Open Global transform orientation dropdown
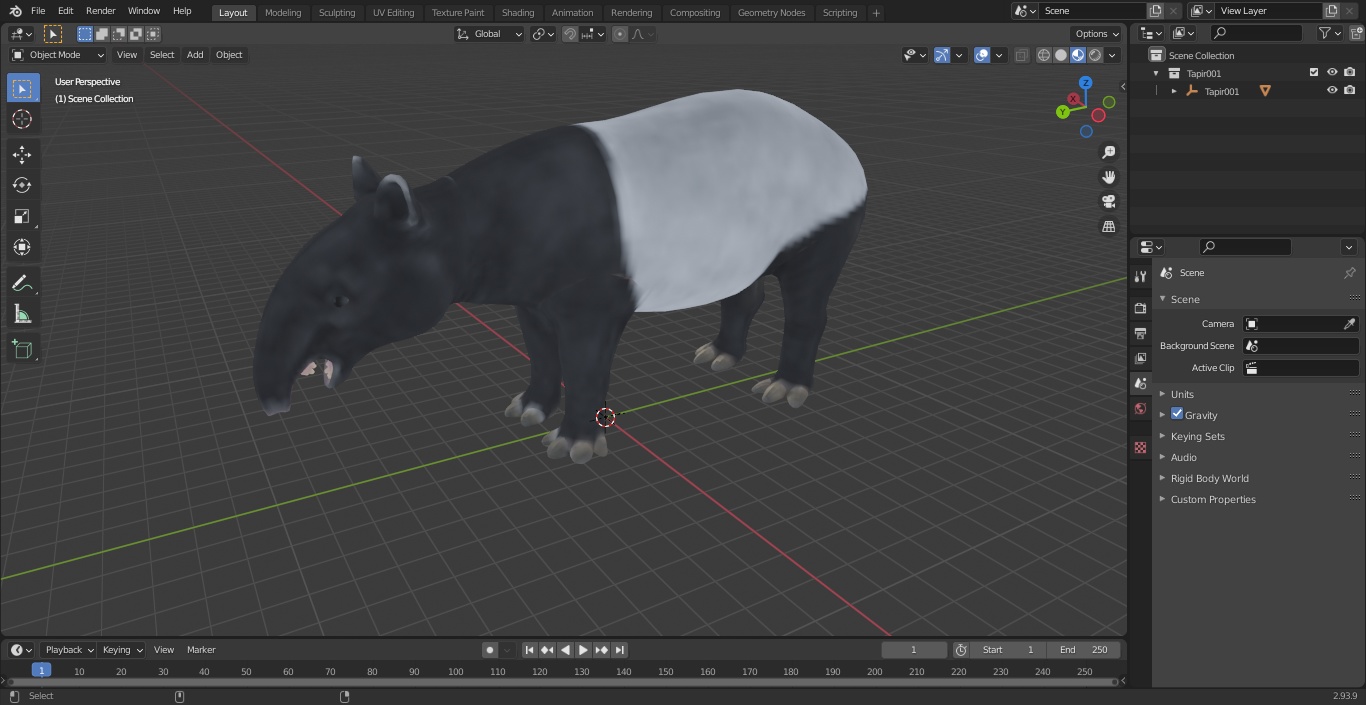The image size is (1366, 705). pos(489,34)
